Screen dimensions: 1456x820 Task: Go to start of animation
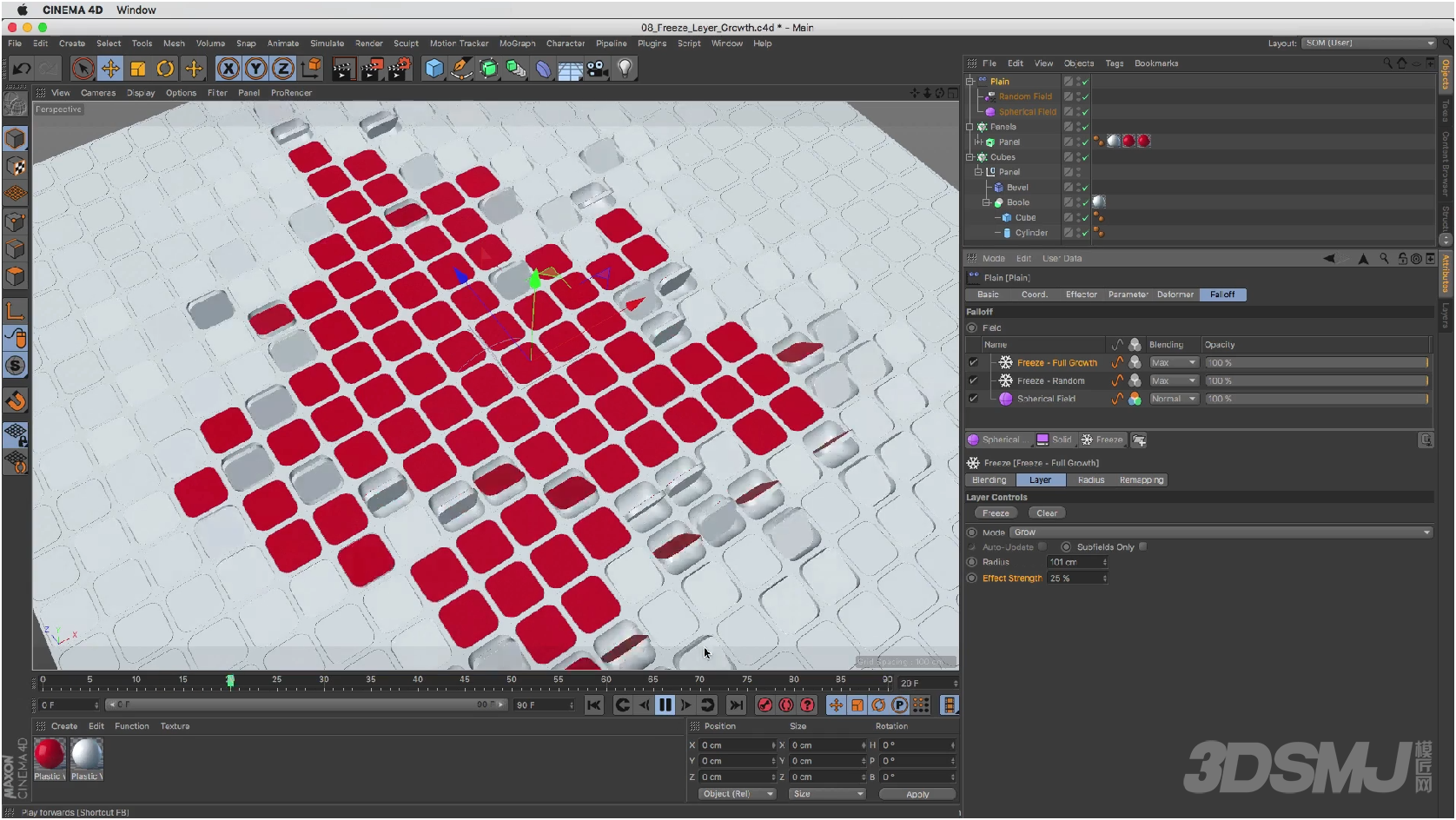click(x=593, y=705)
